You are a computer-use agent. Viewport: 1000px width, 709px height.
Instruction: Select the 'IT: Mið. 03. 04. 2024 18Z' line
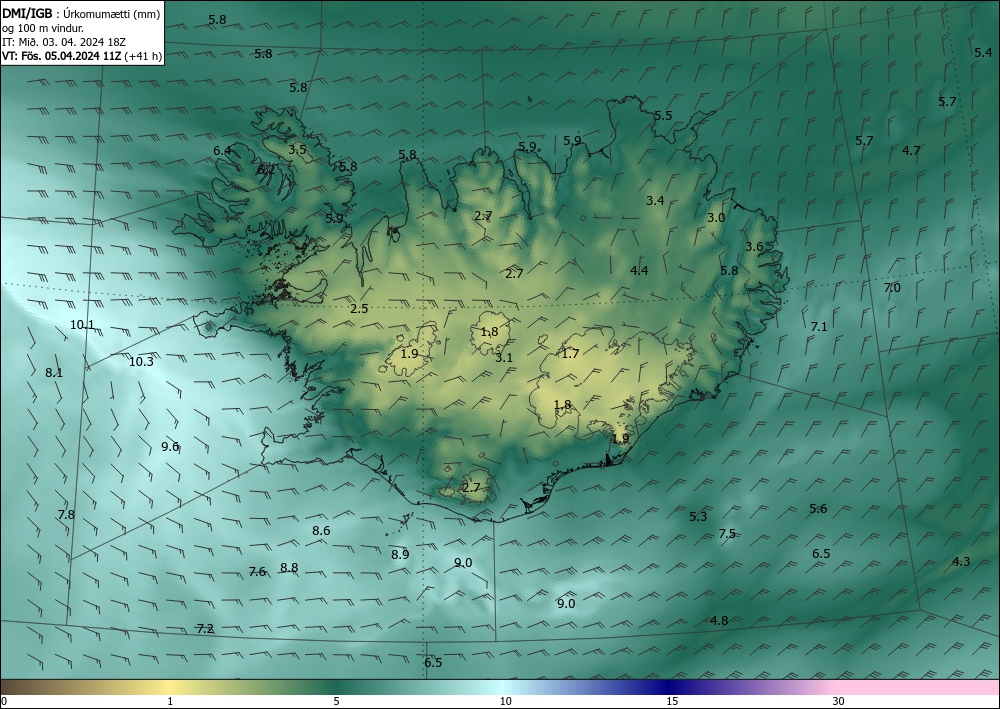point(64,42)
